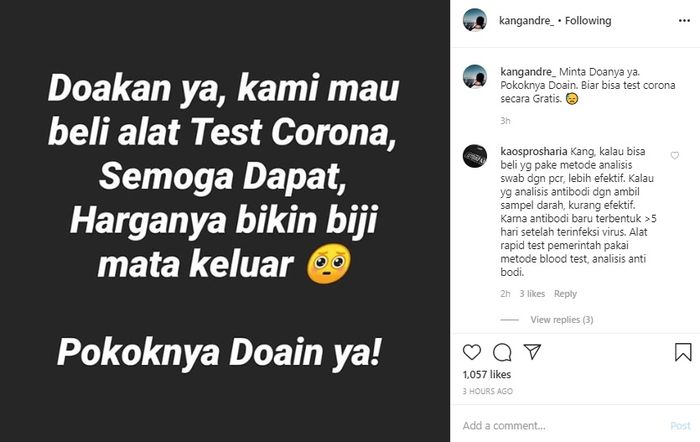Click the 3 HOURS AGO timestamp
700x442 pixels.
pyautogui.click(x=488, y=391)
